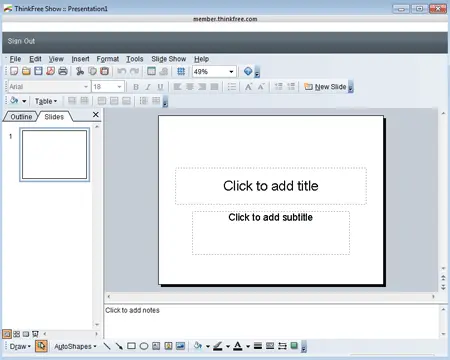450x360 pixels.
Task: Click the Print icon in toolbar
Action: pyautogui.click(x=63, y=71)
